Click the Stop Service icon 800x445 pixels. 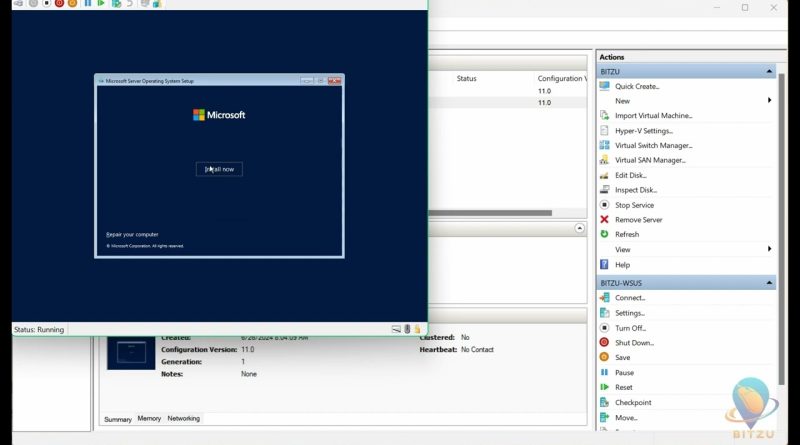click(605, 205)
